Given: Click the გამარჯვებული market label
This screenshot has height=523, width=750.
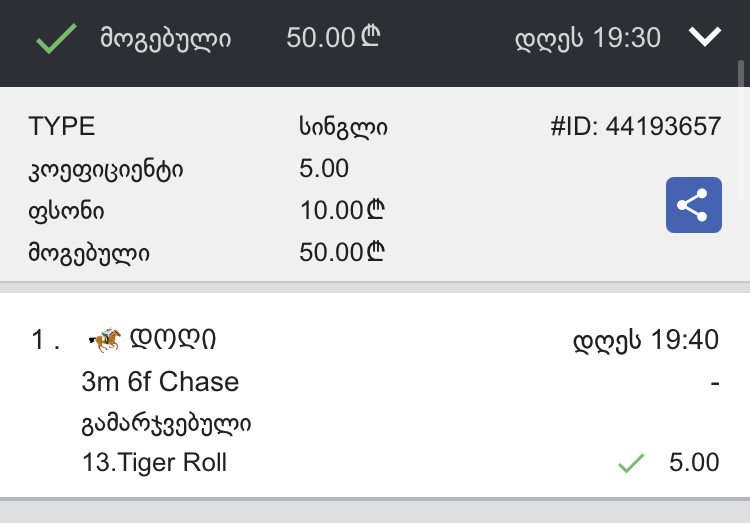Looking at the screenshot, I should (166, 423).
